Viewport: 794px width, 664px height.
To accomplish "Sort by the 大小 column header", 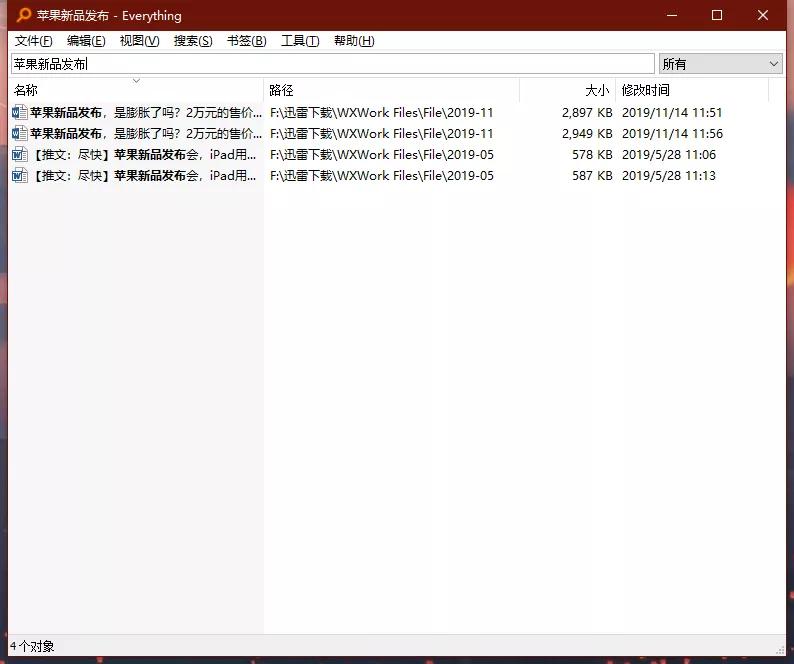I will (567, 90).
